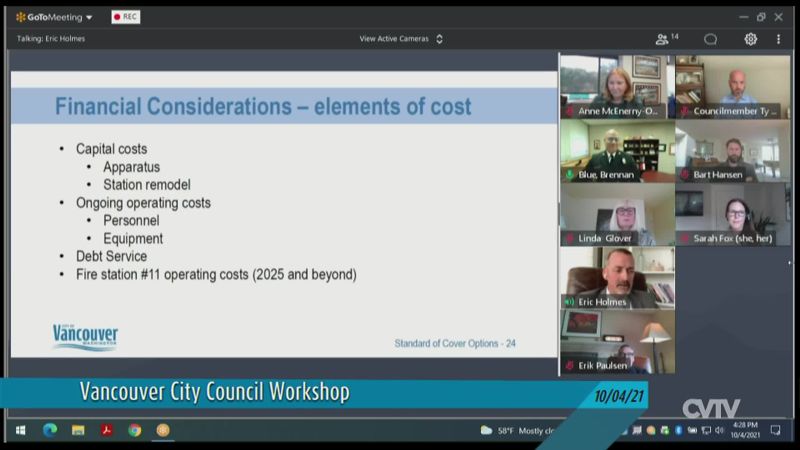Open GoToMeeting settings gear
Screen dimensions: 800x450
750,39
